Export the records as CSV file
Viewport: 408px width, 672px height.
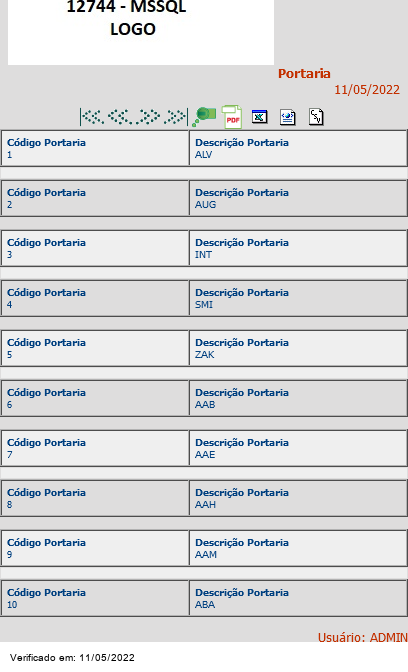pos(316,117)
